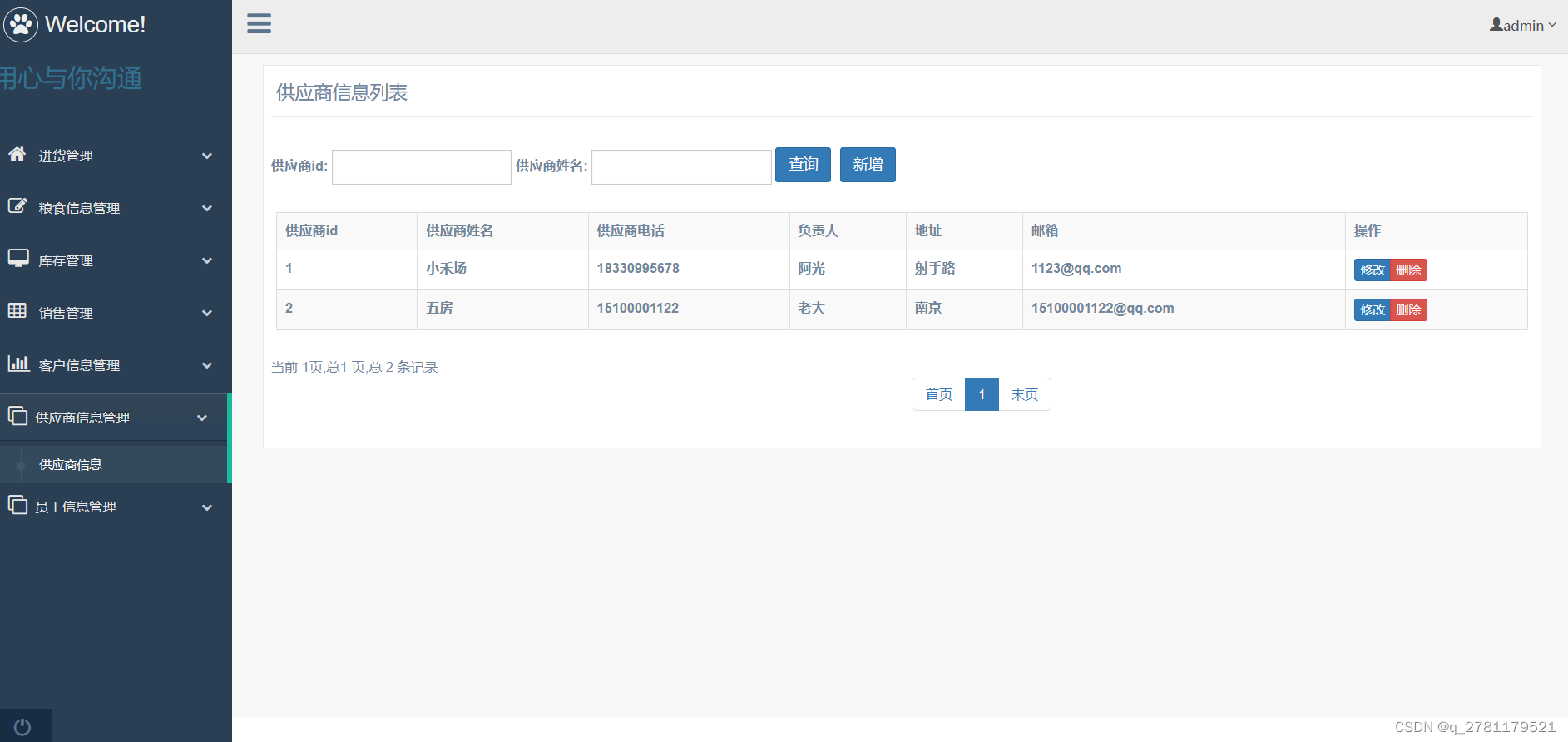The height and width of the screenshot is (742, 1568).
Task: Click the home icon beside 进货管理
Action: [17, 154]
